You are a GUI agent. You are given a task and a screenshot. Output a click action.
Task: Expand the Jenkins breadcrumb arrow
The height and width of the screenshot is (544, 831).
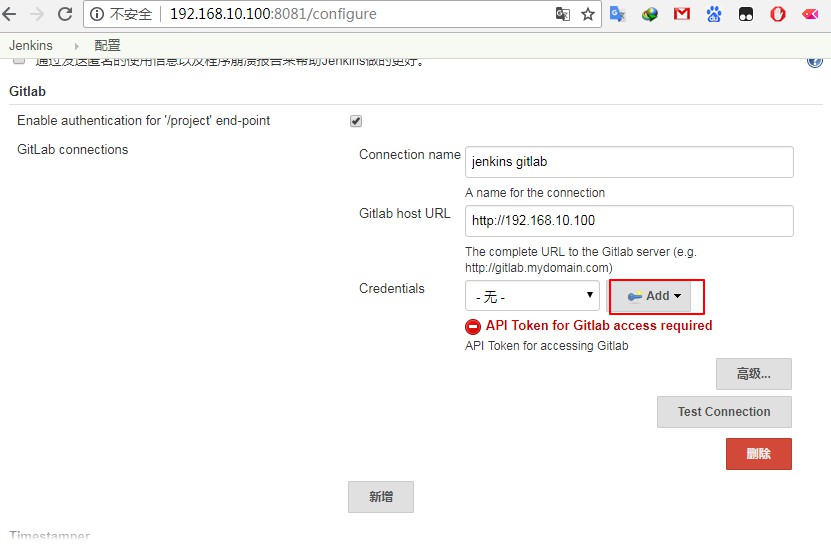point(76,46)
